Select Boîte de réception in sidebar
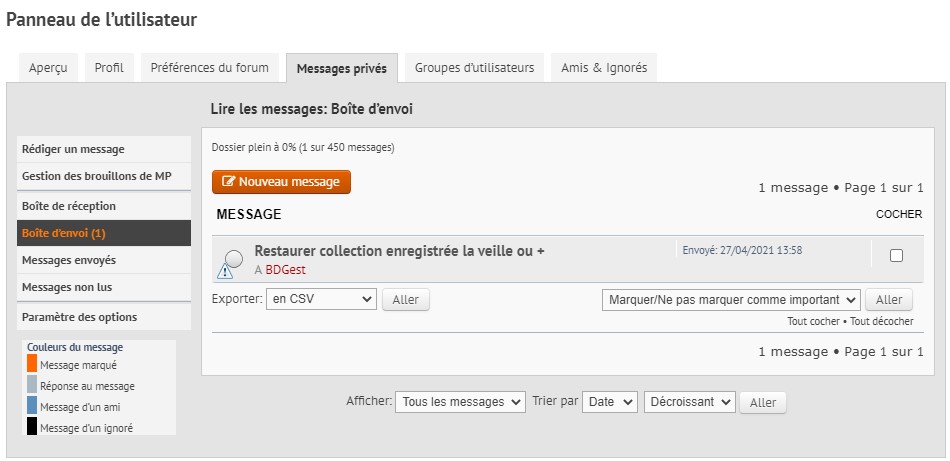This screenshot has height=461, width=950. point(69,206)
